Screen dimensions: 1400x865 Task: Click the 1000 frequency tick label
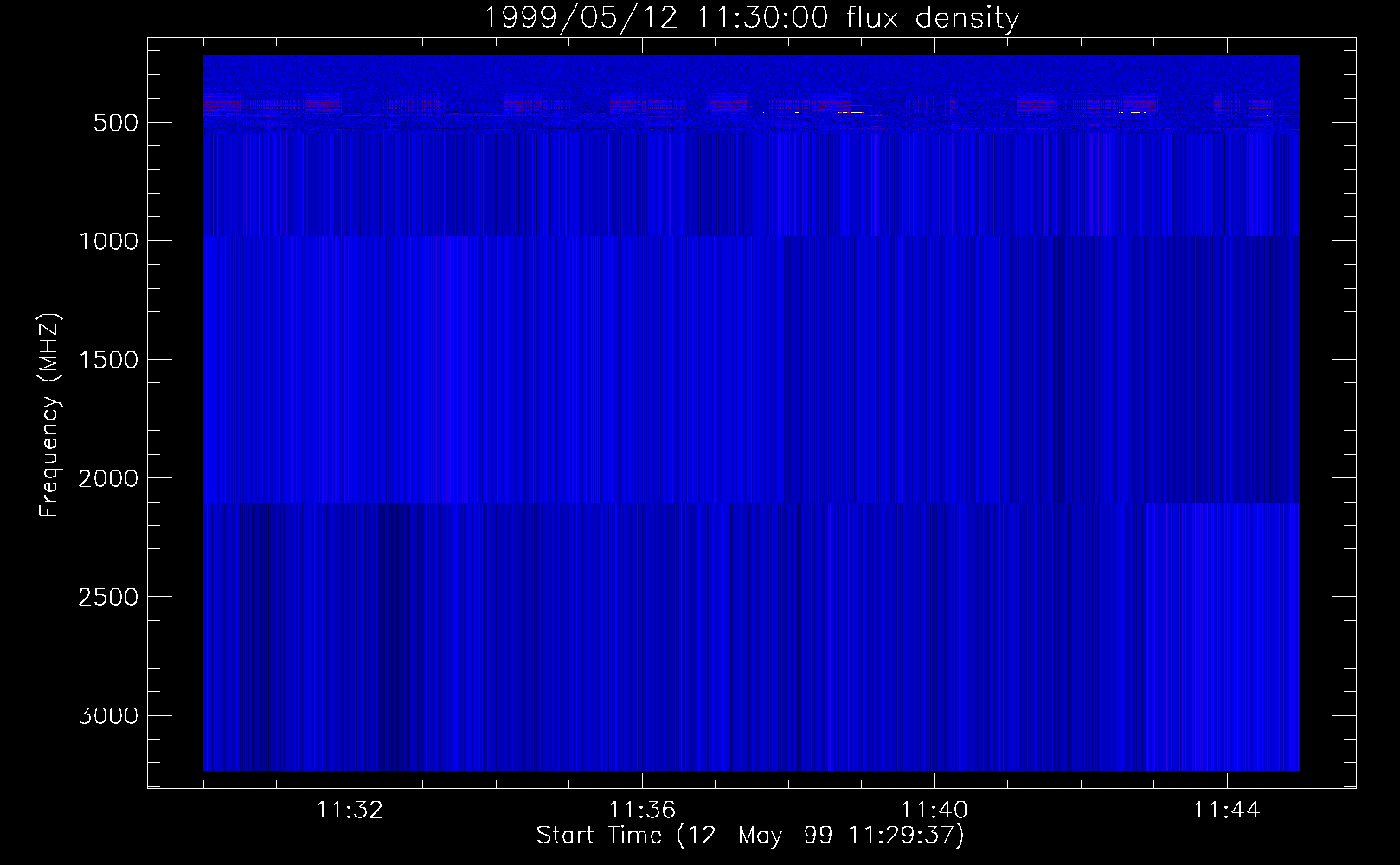108,241
